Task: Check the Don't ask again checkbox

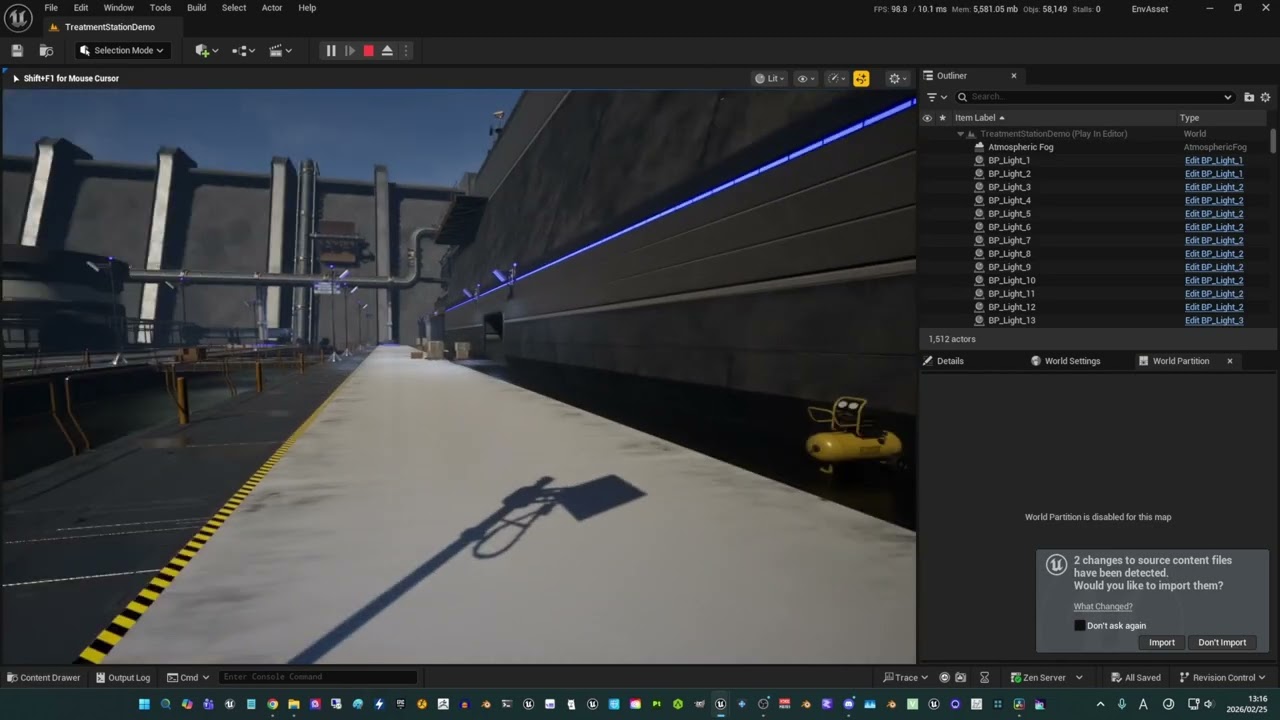Action: [x=1080, y=625]
